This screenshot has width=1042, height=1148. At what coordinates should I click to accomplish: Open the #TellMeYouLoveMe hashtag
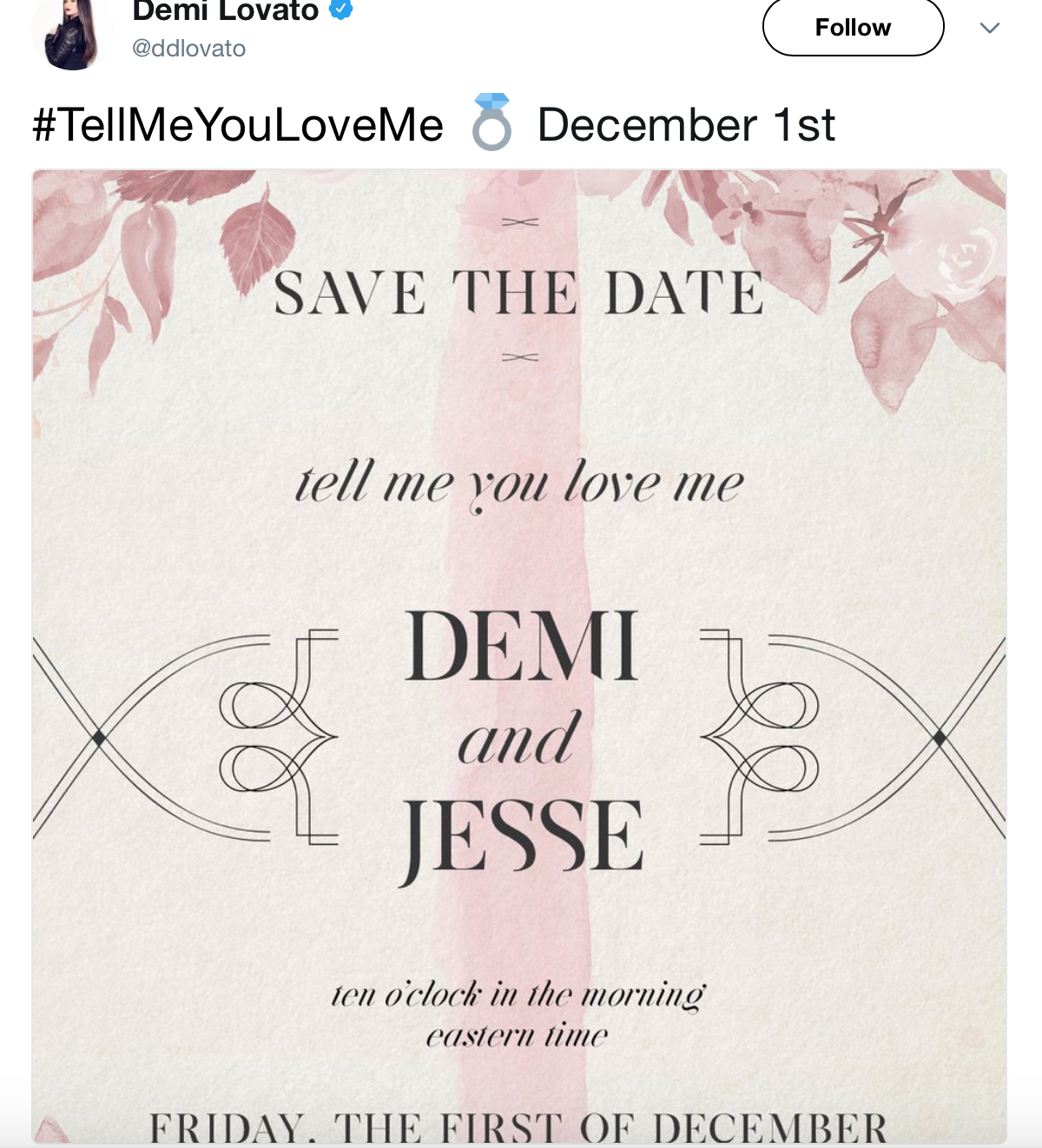click(238, 124)
